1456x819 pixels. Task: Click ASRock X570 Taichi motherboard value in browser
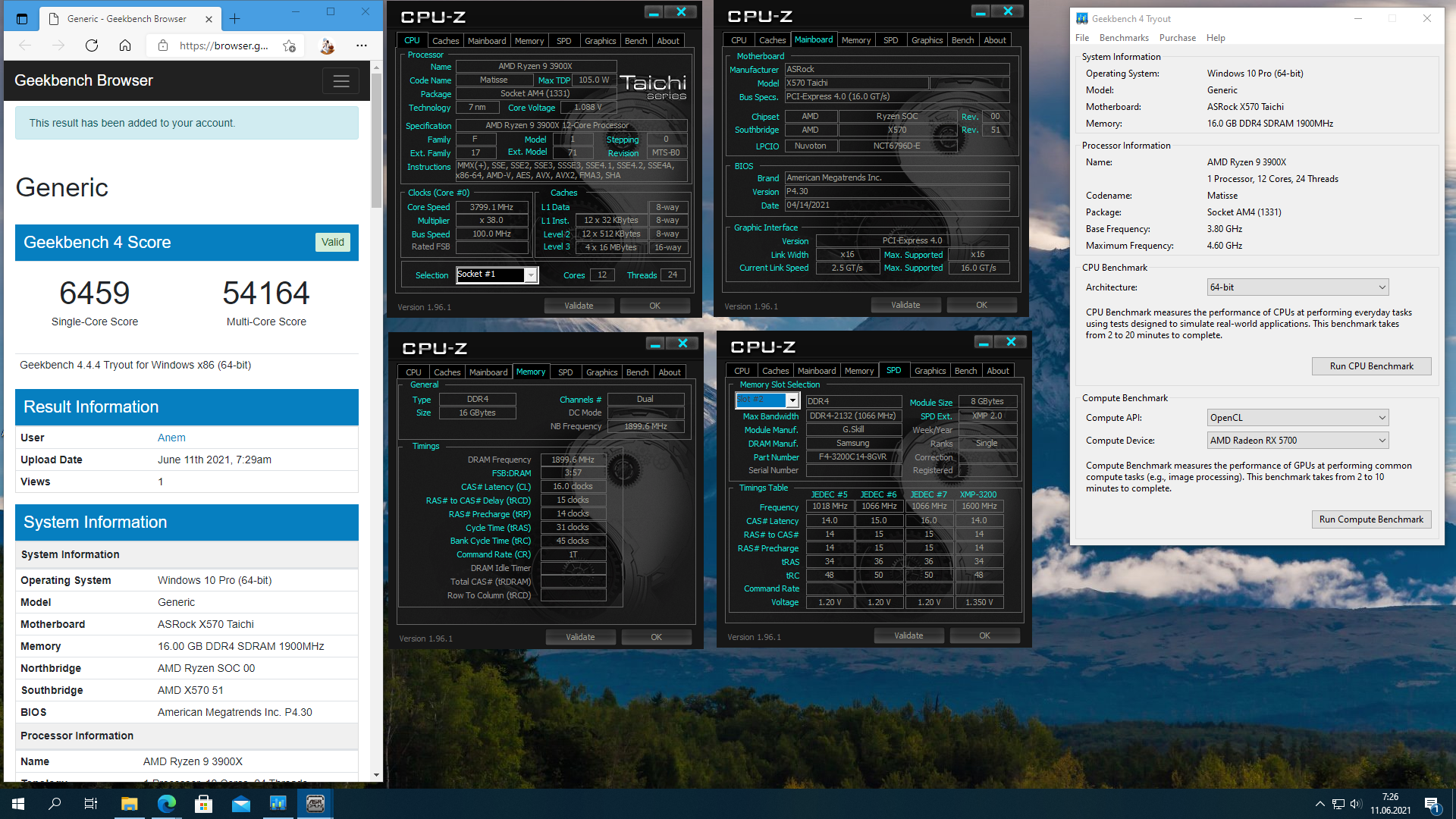[206, 624]
